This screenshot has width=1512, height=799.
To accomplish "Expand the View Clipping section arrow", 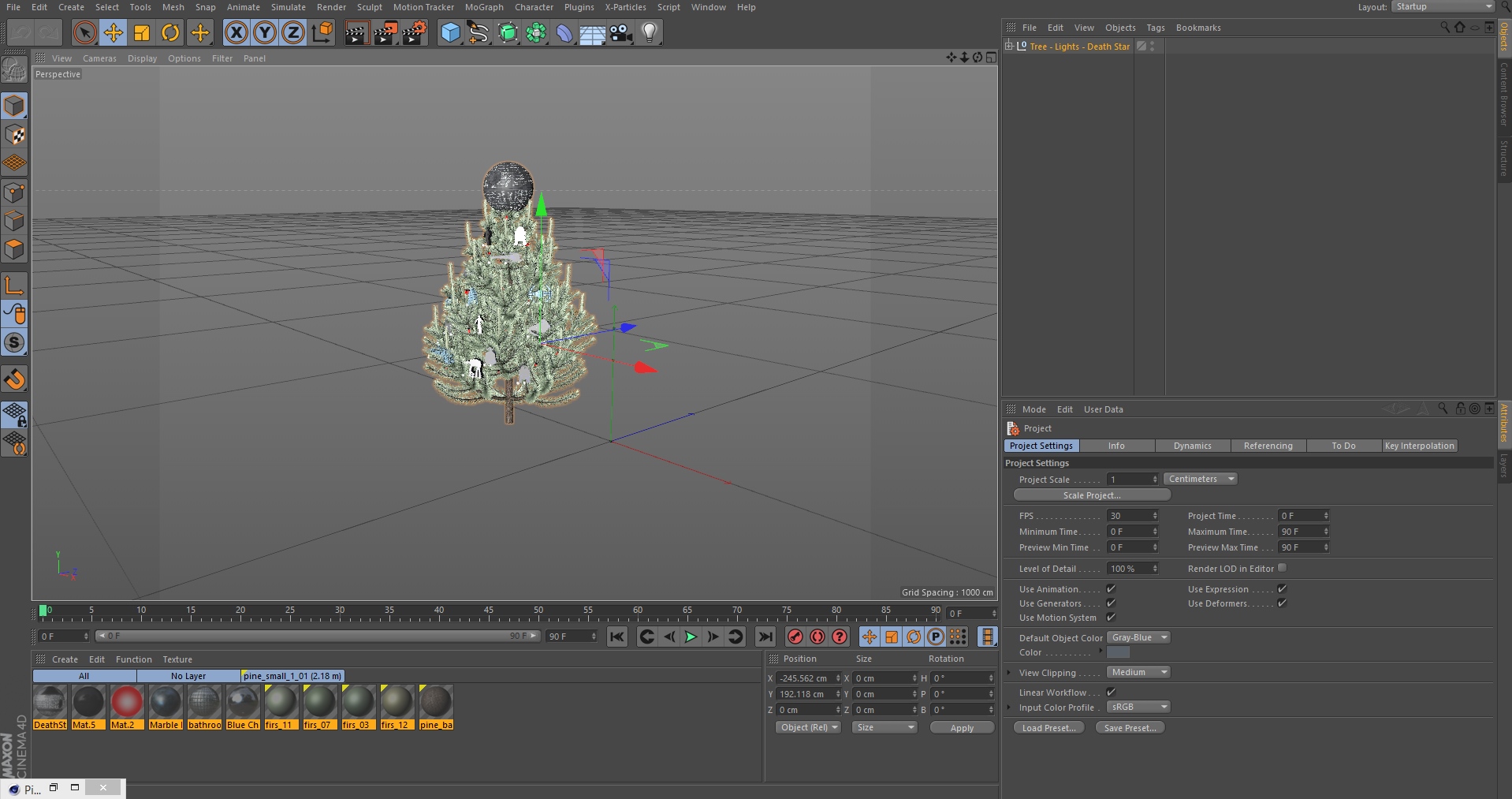I will click(x=1009, y=672).
